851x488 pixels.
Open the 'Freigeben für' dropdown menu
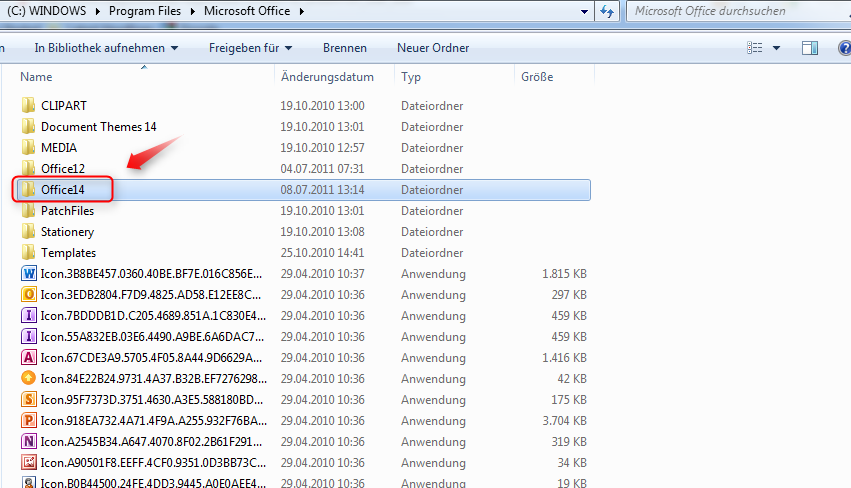pyautogui.click(x=250, y=48)
